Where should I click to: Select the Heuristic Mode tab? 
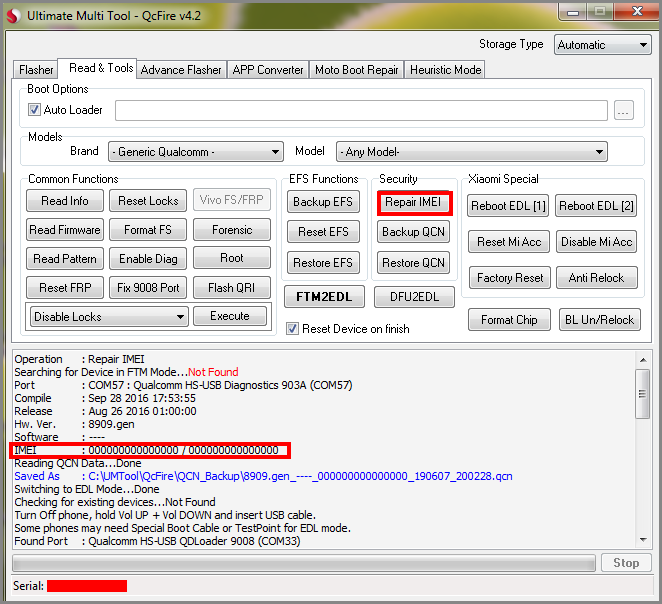pos(445,70)
